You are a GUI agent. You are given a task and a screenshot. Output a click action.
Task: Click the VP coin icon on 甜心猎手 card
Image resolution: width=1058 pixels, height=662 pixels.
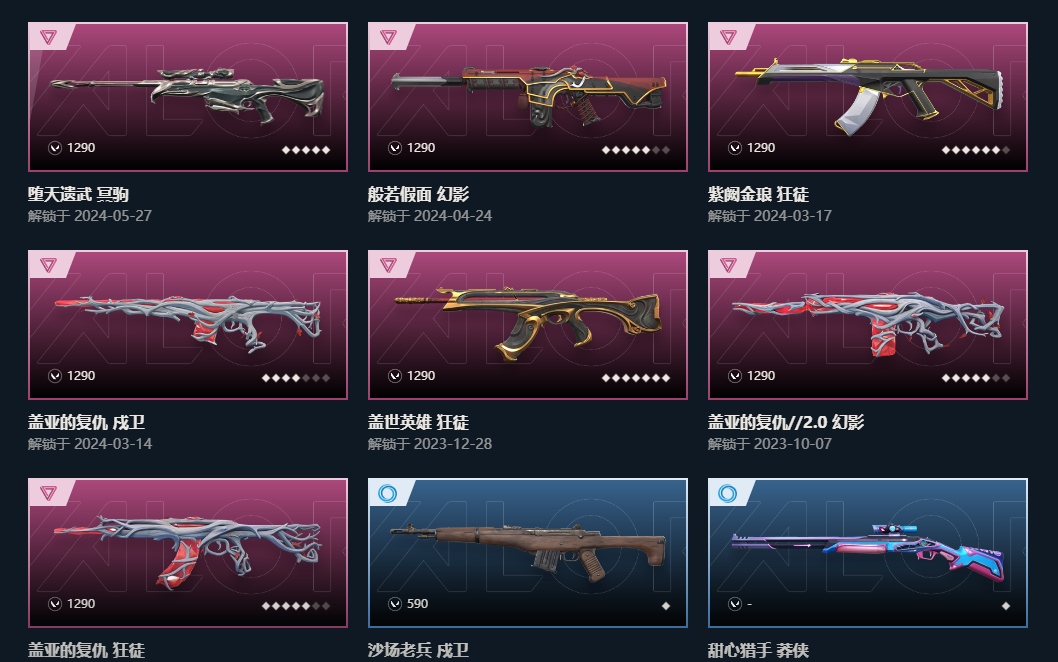[x=735, y=604]
